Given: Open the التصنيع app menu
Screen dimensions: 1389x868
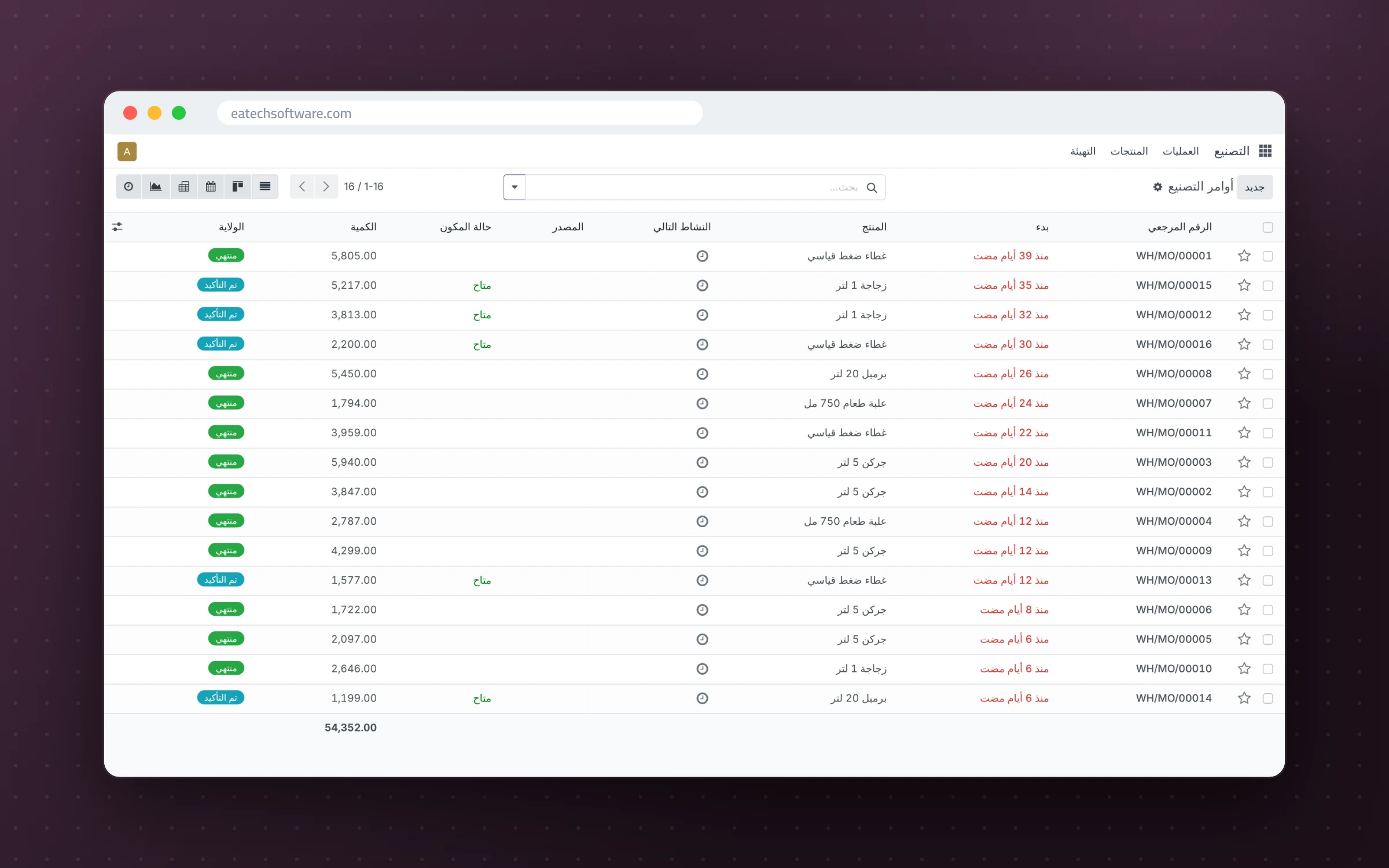Looking at the screenshot, I should click(1232, 151).
